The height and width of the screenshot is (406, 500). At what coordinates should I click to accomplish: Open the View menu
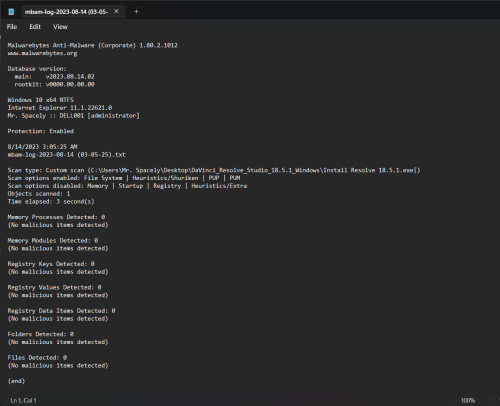[60, 27]
